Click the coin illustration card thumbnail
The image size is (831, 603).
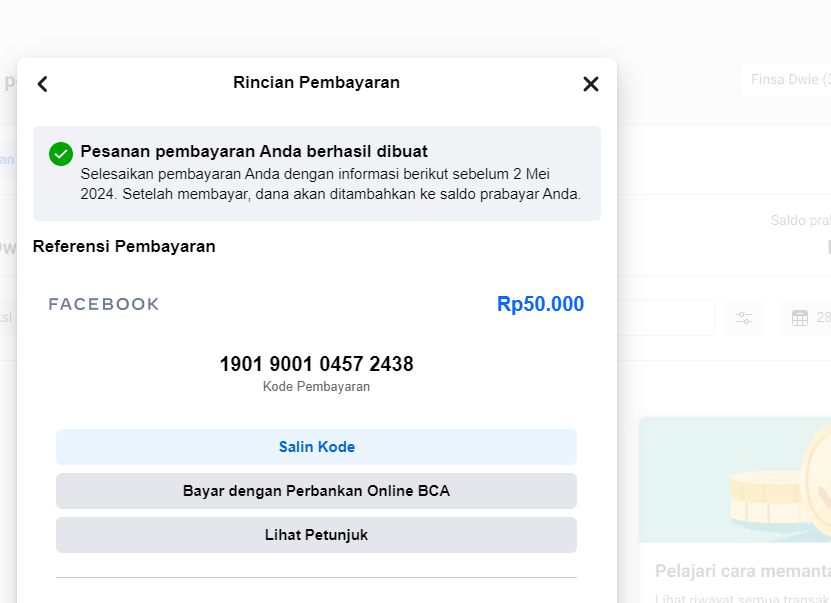pos(735,480)
